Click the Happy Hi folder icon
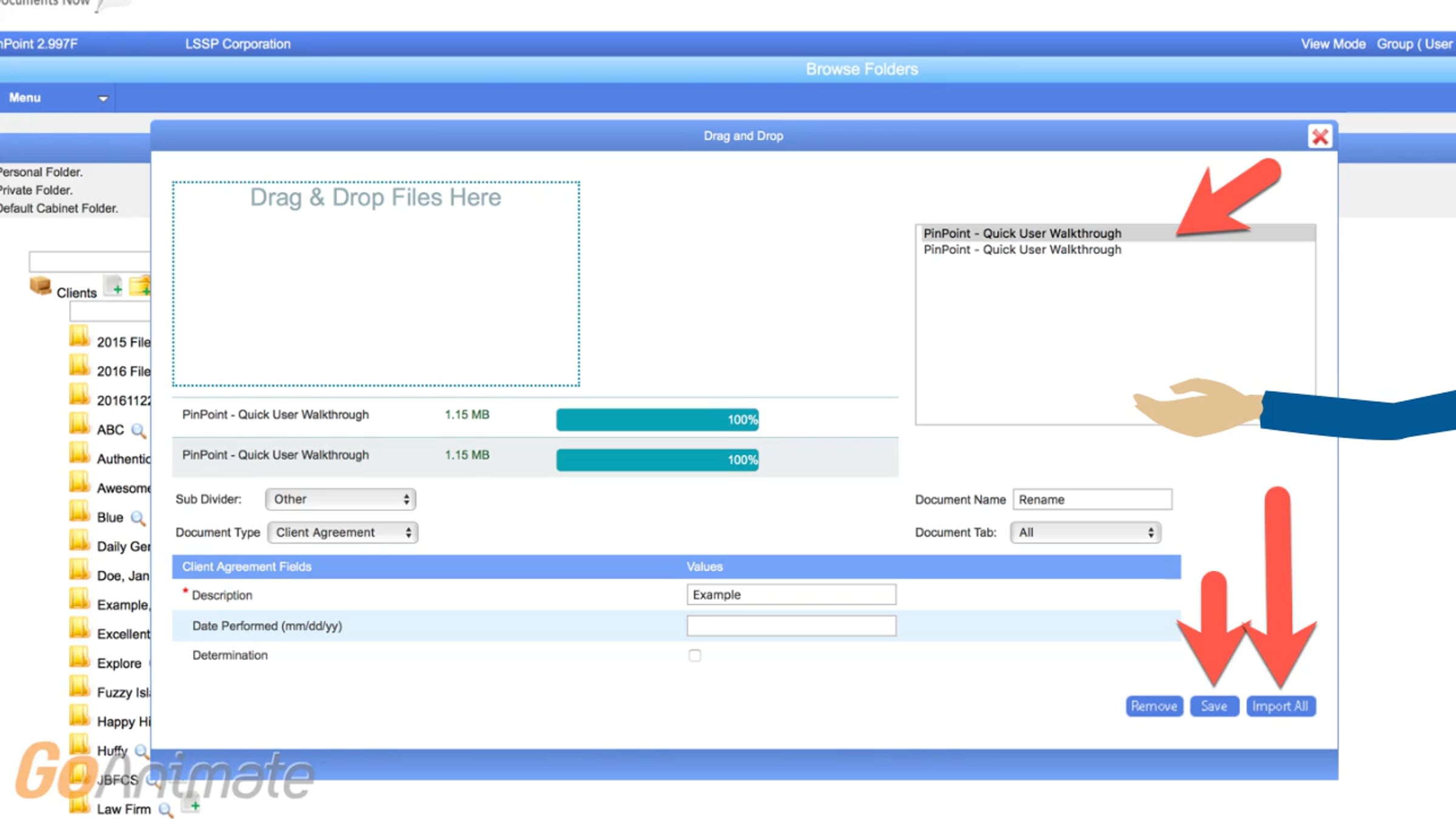The image size is (1456, 819). (79, 716)
